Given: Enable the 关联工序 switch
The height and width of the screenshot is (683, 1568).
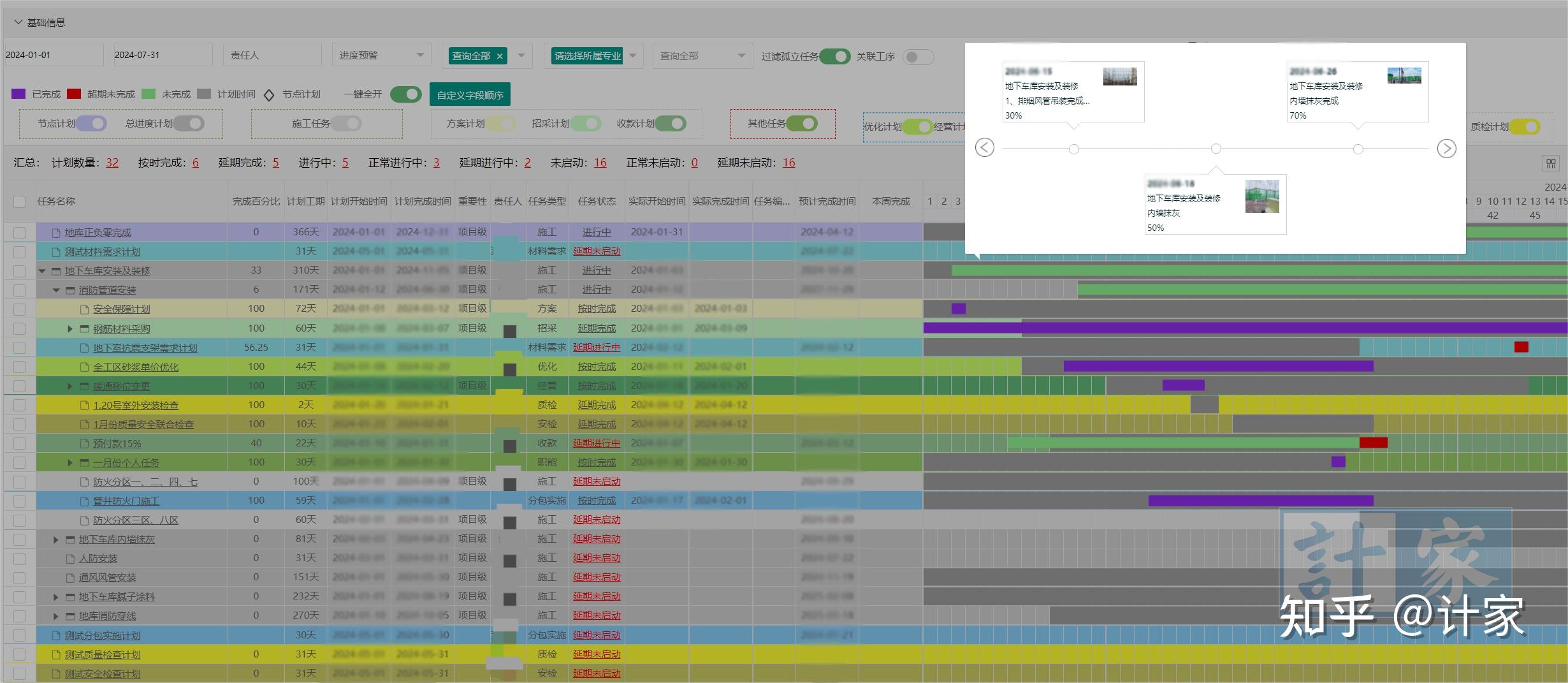Looking at the screenshot, I should click(918, 57).
